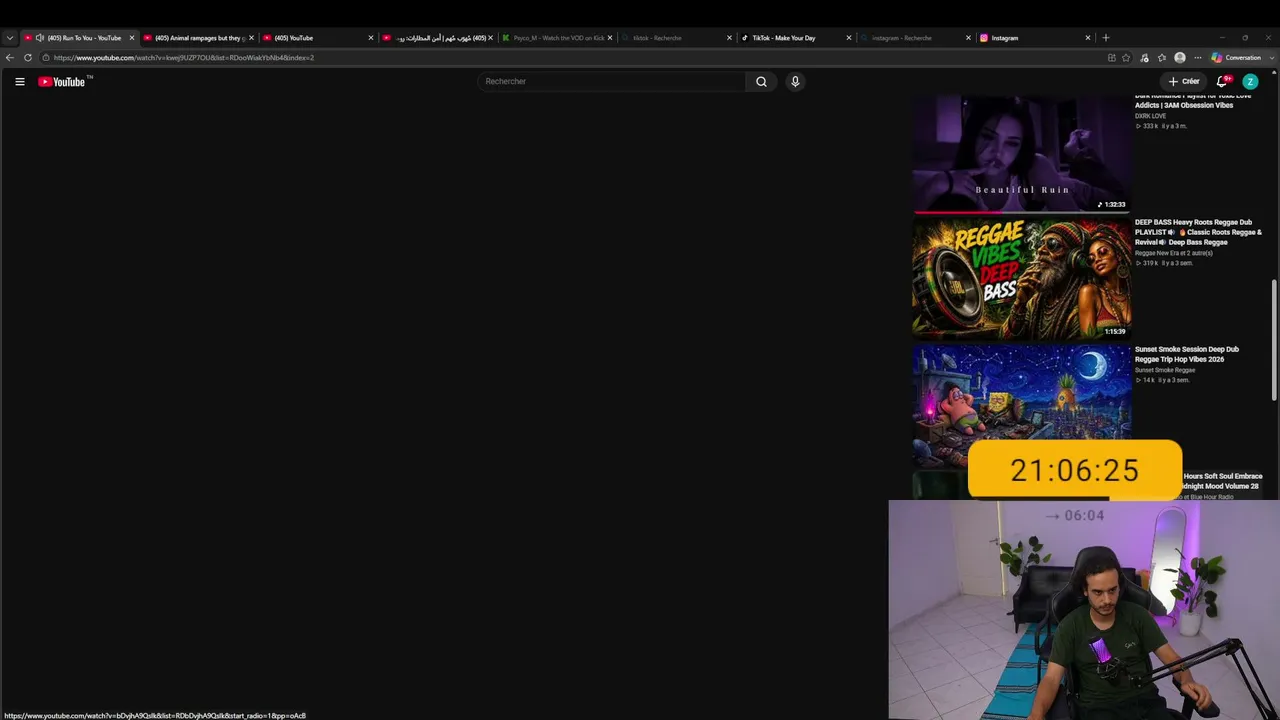
Task: Open the Dark Romance playlist video title
Action: point(1193,100)
